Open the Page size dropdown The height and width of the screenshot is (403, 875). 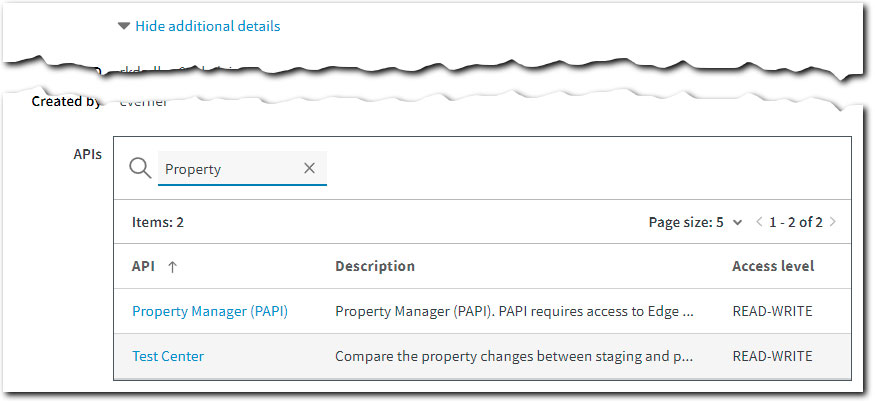(x=737, y=222)
